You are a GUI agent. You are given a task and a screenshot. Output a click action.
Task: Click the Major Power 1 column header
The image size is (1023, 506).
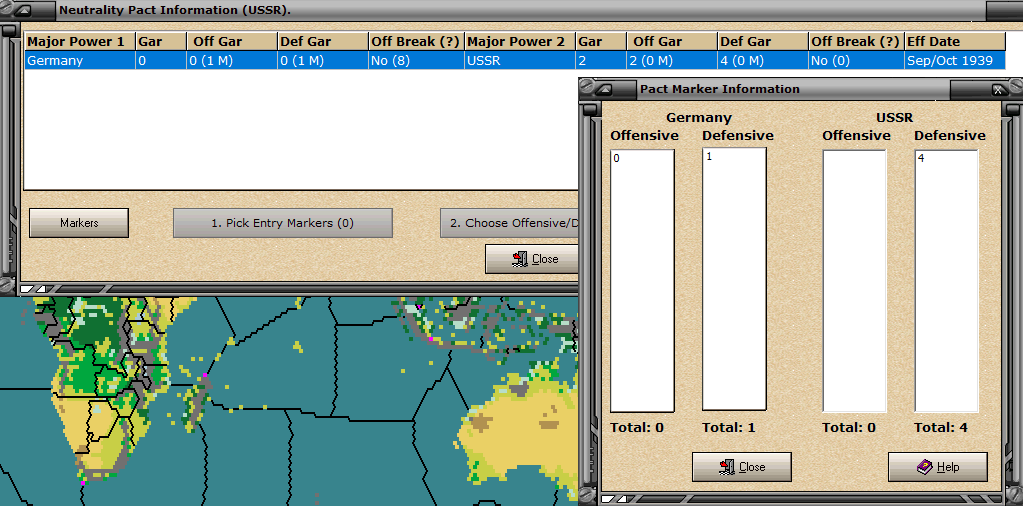[x=80, y=42]
